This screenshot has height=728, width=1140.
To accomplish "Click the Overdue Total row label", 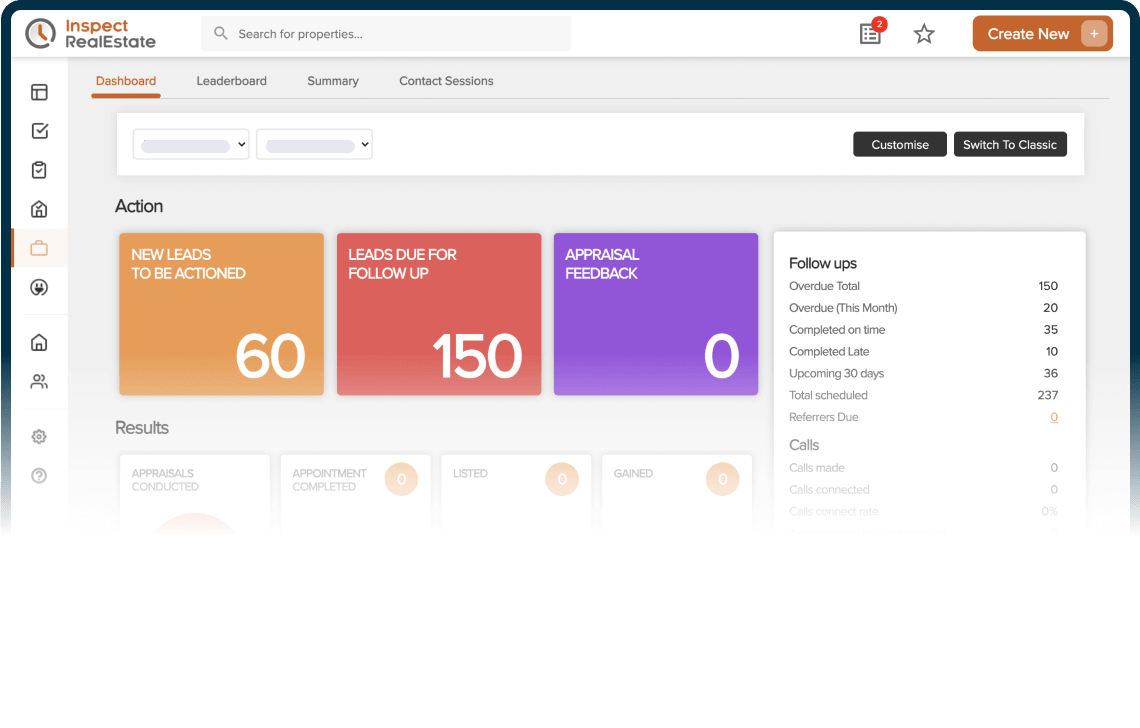I will [x=824, y=286].
